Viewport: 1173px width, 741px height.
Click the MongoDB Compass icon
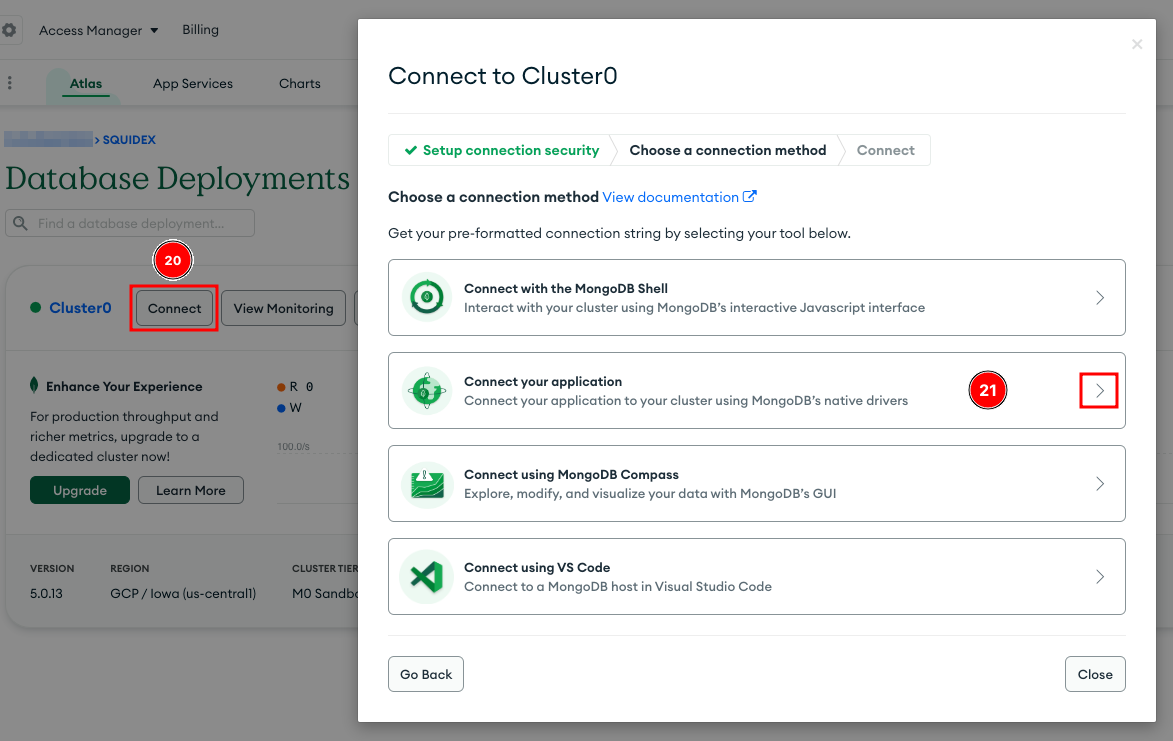click(427, 484)
